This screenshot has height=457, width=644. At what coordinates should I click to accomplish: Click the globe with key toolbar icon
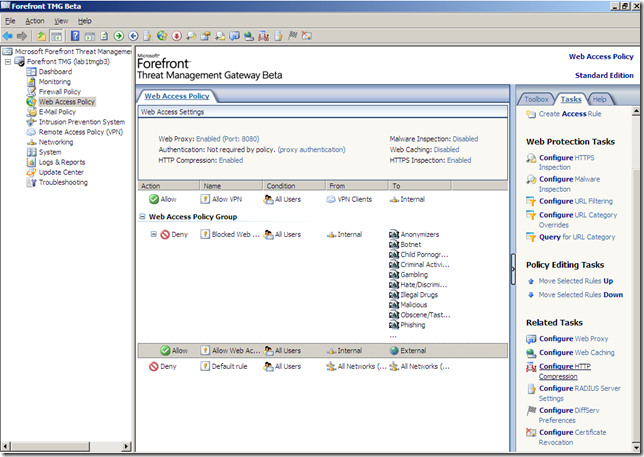click(x=162, y=36)
